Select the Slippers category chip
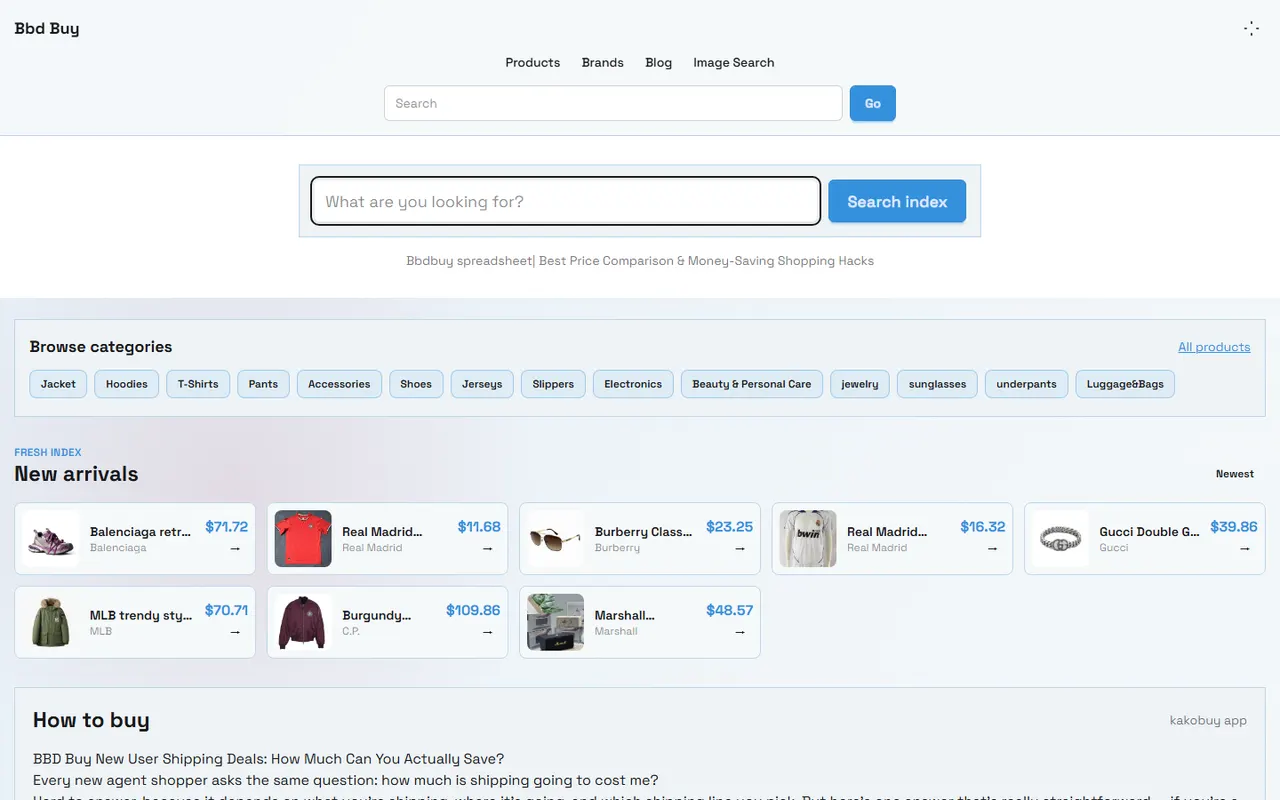This screenshot has height=800, width=1280. tap(553, 384)
